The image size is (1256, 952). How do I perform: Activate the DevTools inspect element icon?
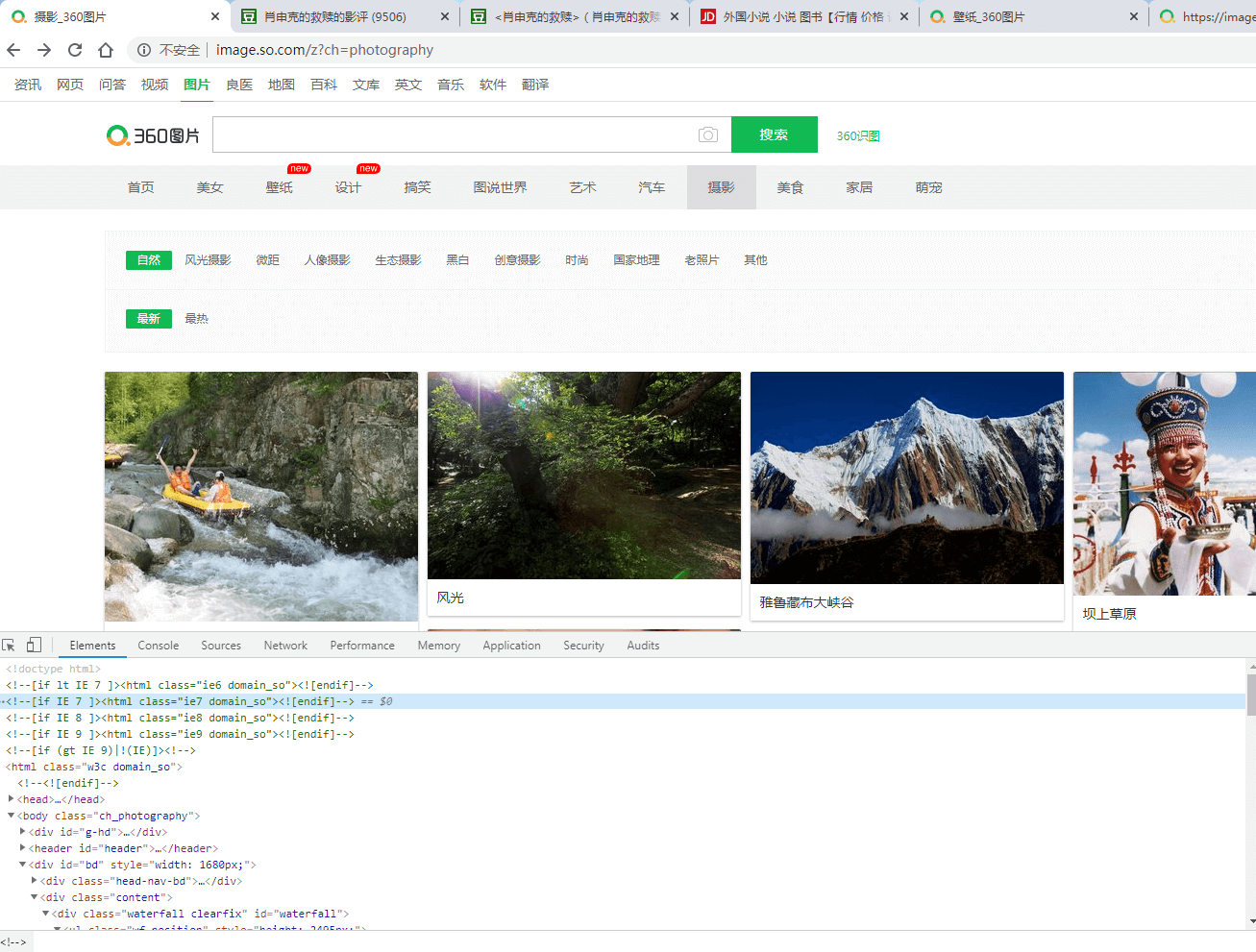(x=9, y=646)
